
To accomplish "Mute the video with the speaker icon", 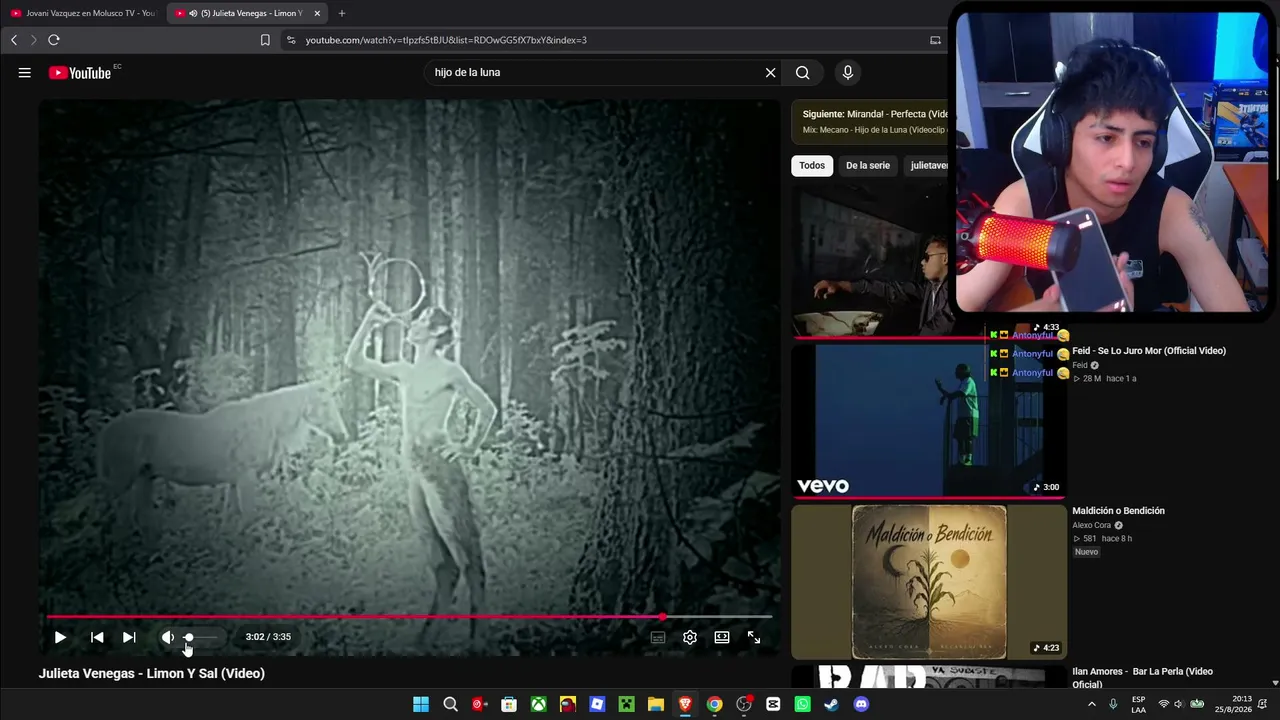I will [168, 637].
